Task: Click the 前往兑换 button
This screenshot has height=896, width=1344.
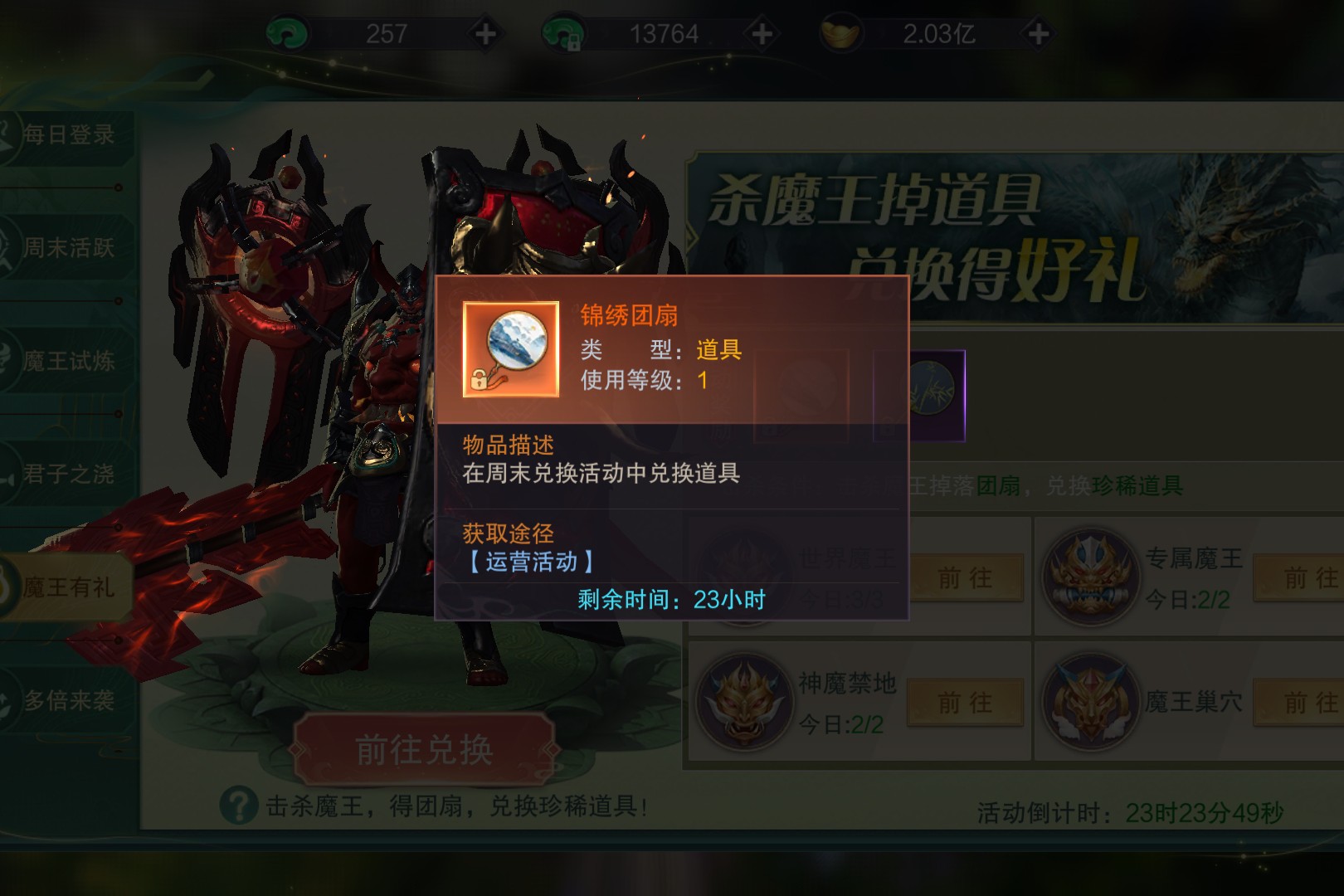Action: [424, 750]
